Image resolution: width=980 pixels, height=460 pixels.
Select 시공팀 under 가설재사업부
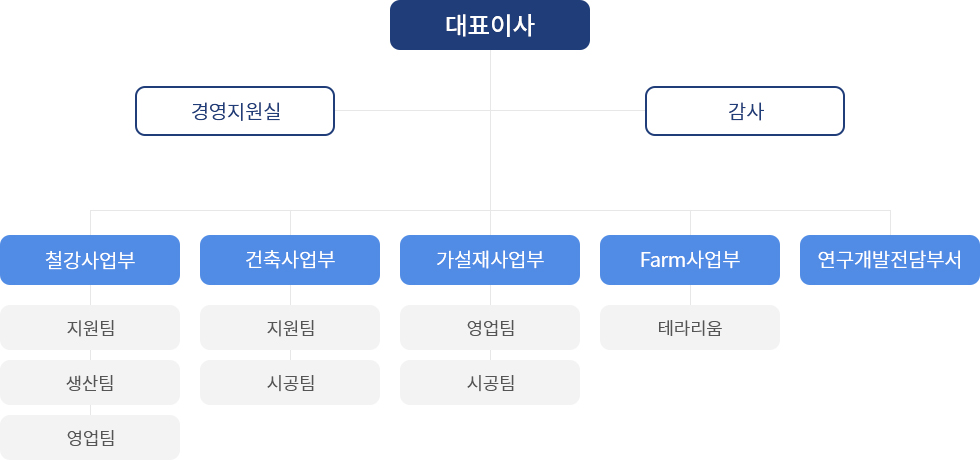click(x=490, y=382)
